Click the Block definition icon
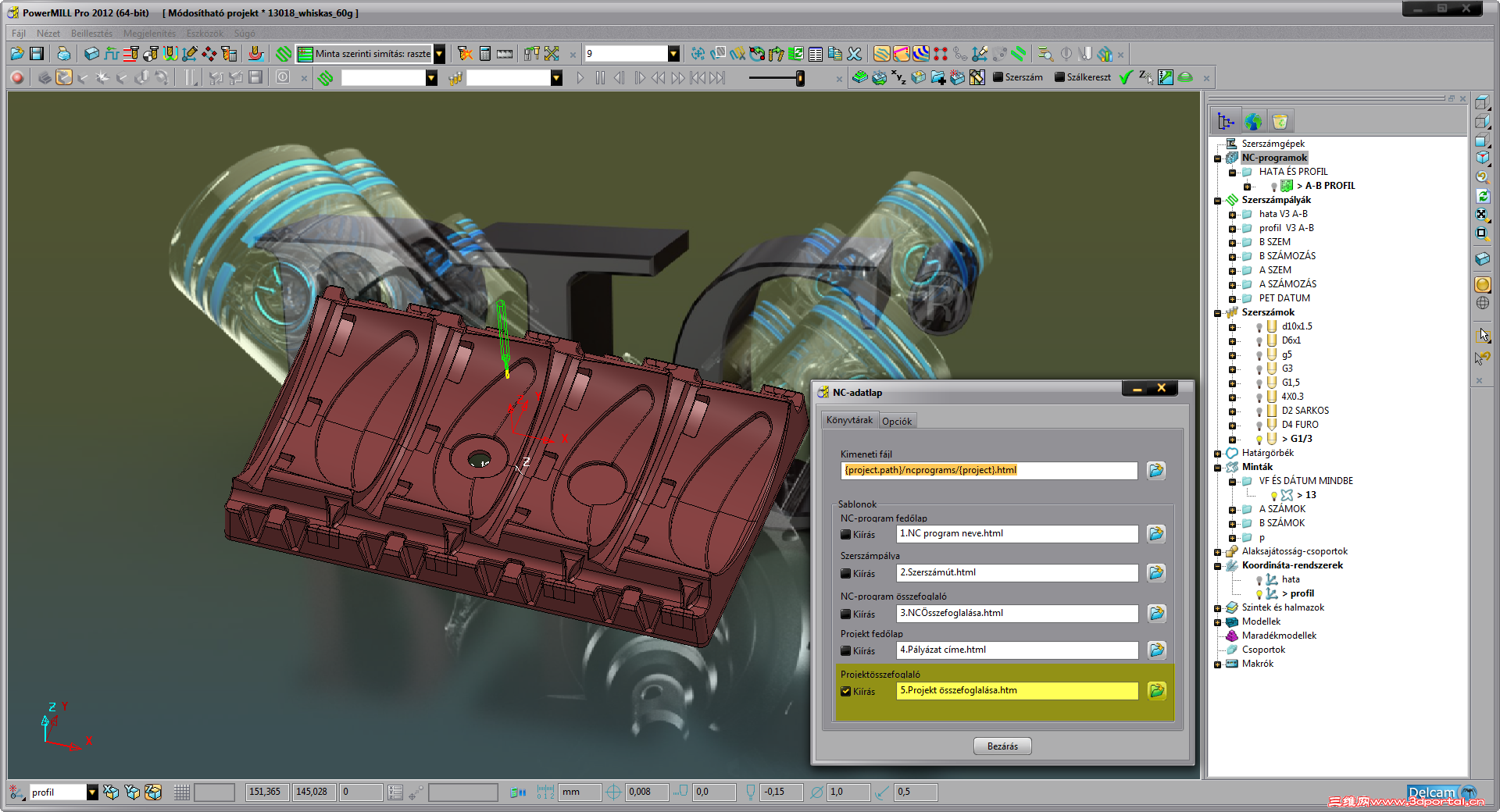 click(91, 54)
